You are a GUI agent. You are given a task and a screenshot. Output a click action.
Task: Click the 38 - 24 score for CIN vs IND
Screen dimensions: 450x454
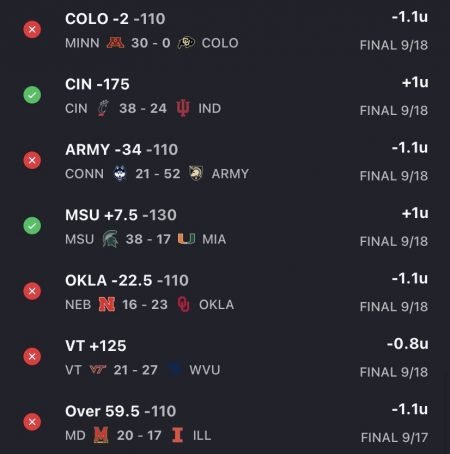click(x=143, y=108)
